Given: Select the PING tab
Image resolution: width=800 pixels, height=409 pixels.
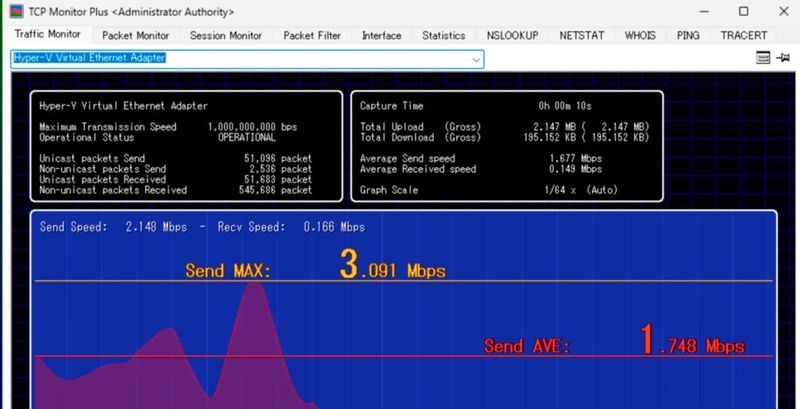Looking at the screenshot, I should (688, 36).
